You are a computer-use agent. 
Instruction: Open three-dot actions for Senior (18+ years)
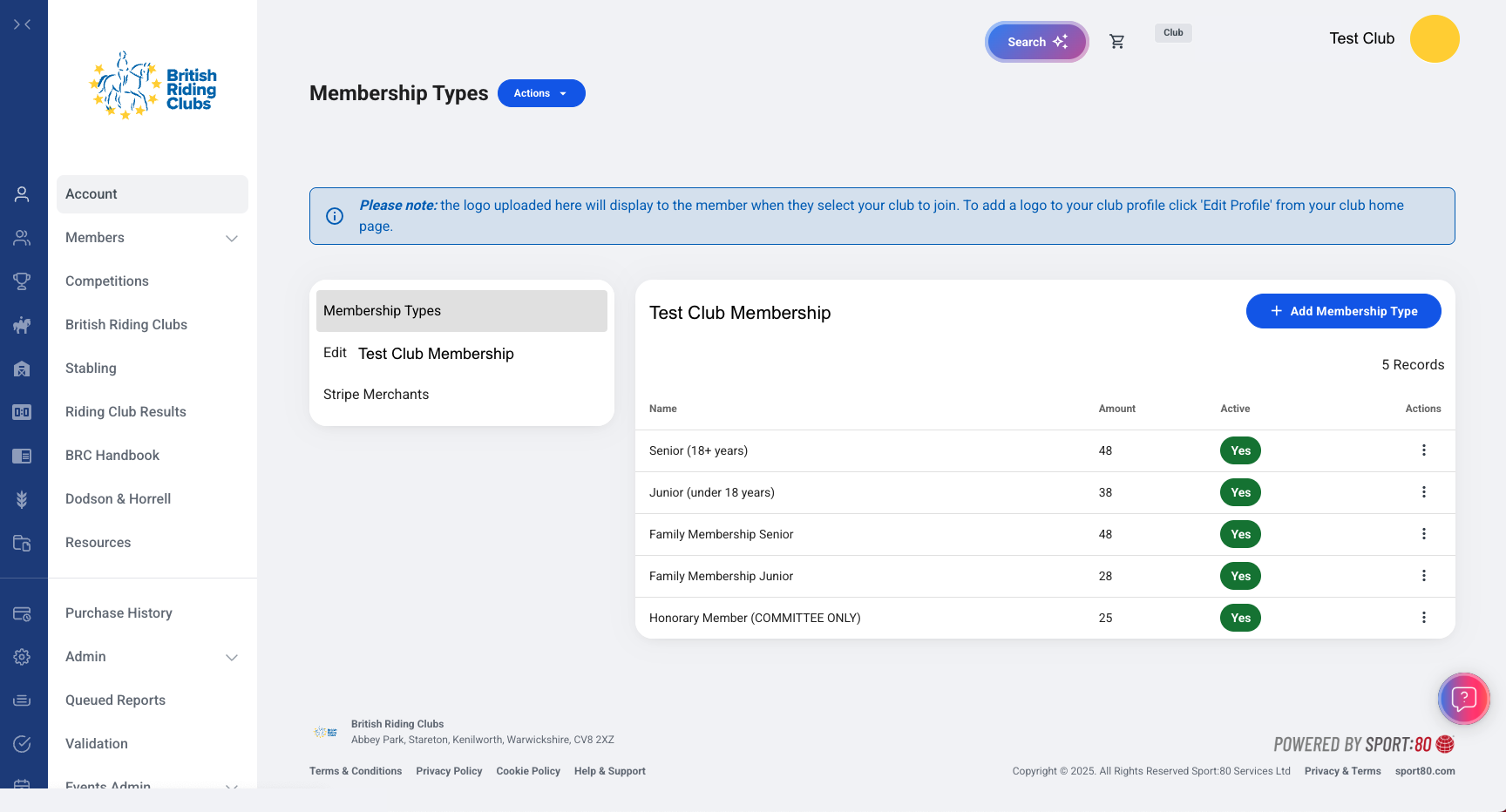click(x=1423, y=450)
